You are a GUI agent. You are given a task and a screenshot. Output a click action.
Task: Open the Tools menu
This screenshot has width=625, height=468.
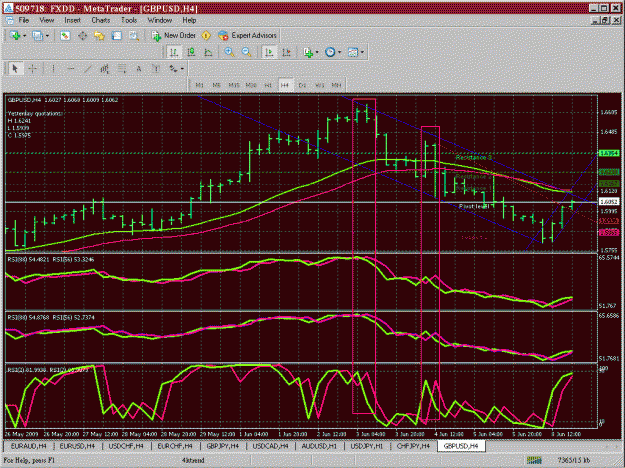tap(129, 20)
